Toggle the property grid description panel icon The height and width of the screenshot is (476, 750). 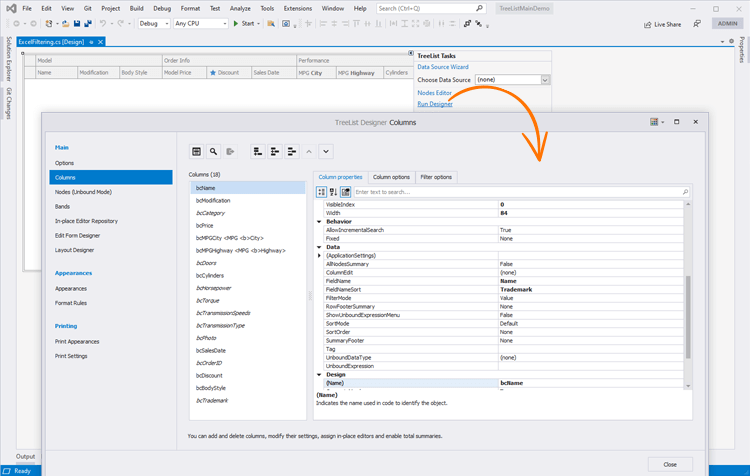click(x=346, y=192)
